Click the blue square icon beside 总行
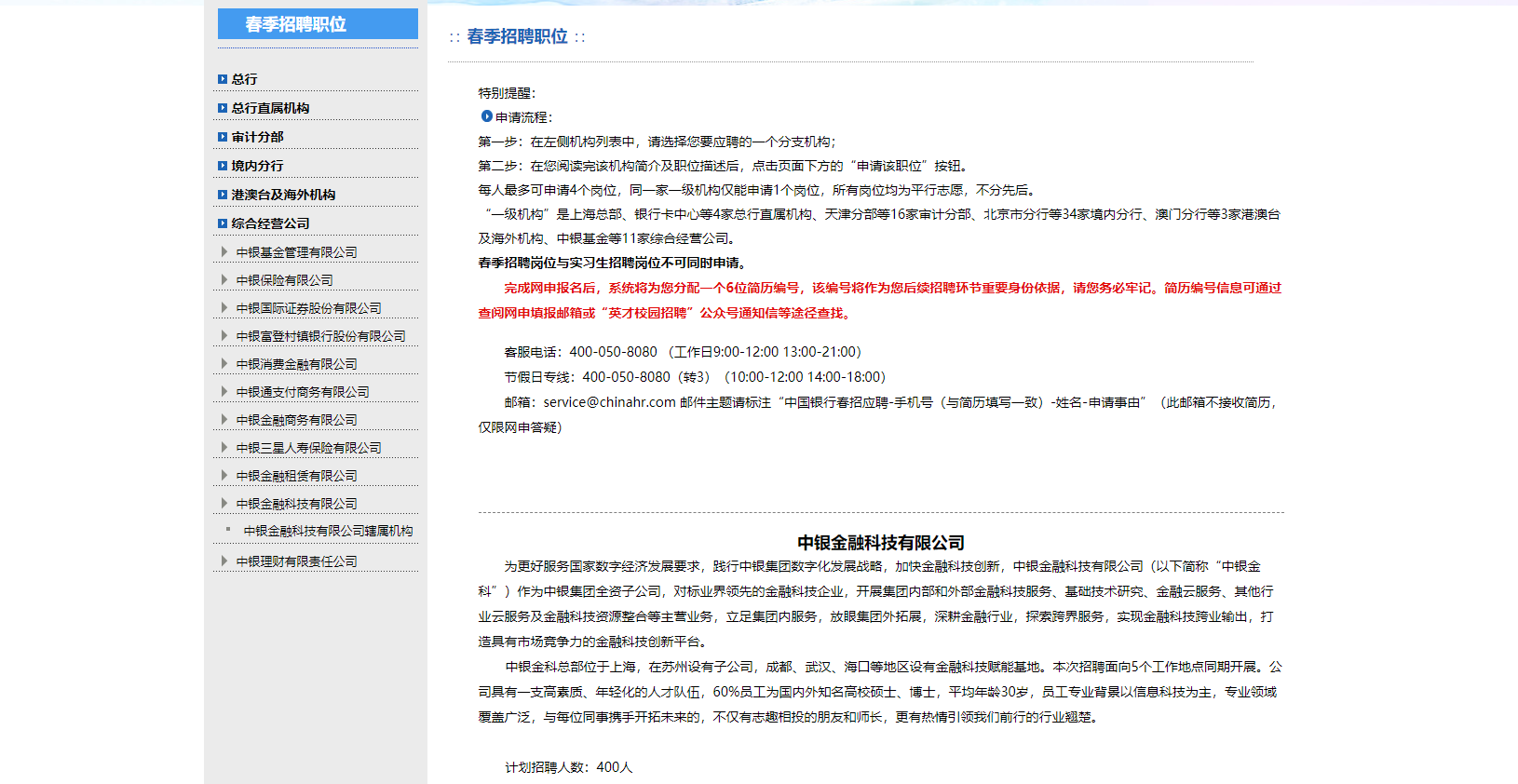 pos(223,79)
